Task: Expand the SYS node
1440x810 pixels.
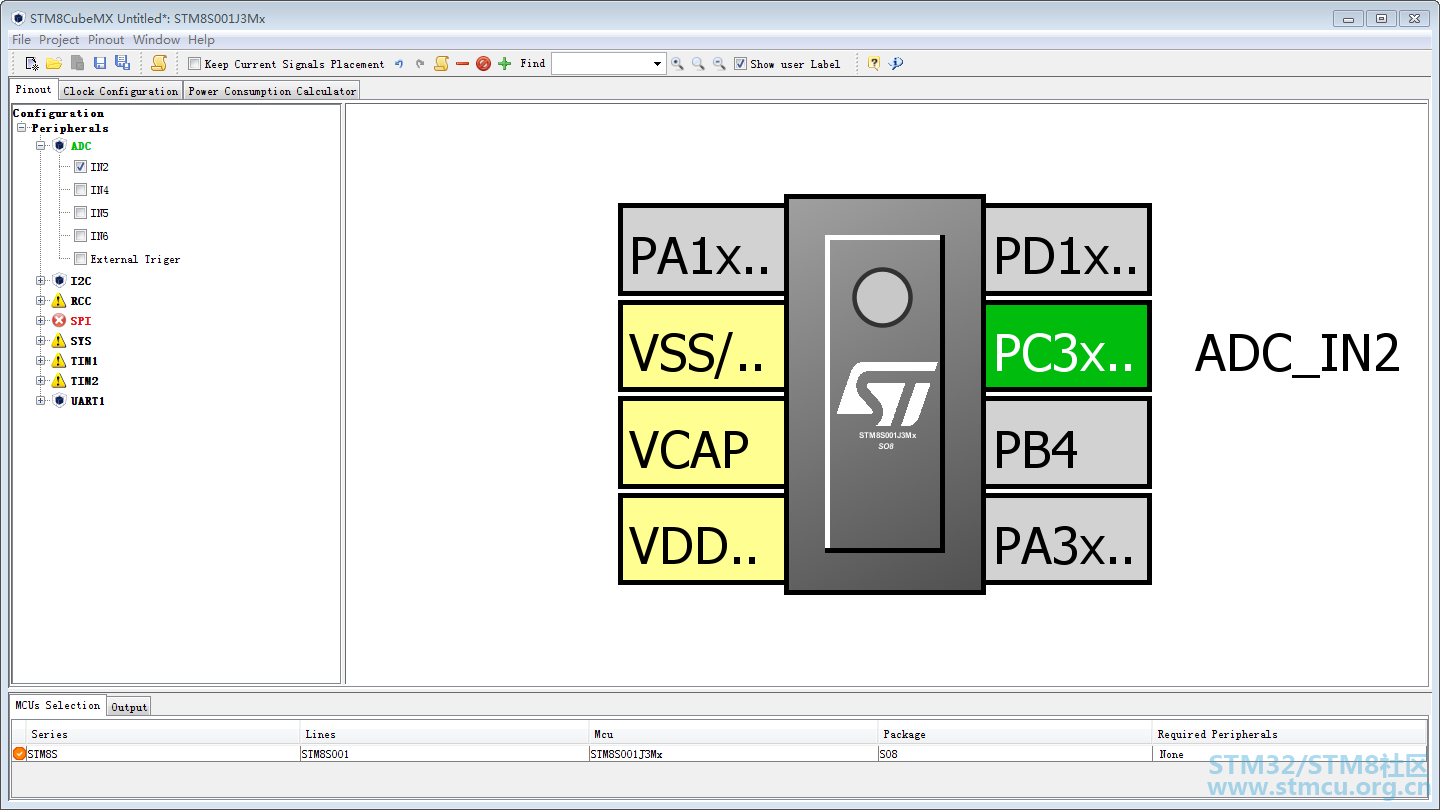Action: (x=41, y=341)
